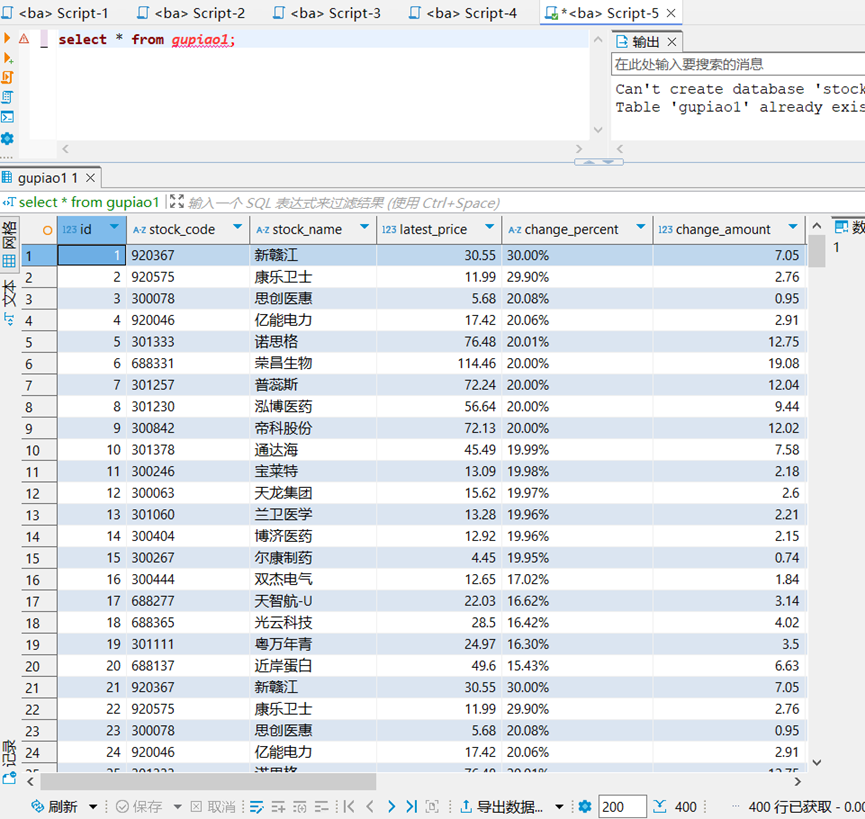Switch to the 文本 text view side tab
Image resolution: width=865 pixels, height=819 pixels.
(9, 301)
